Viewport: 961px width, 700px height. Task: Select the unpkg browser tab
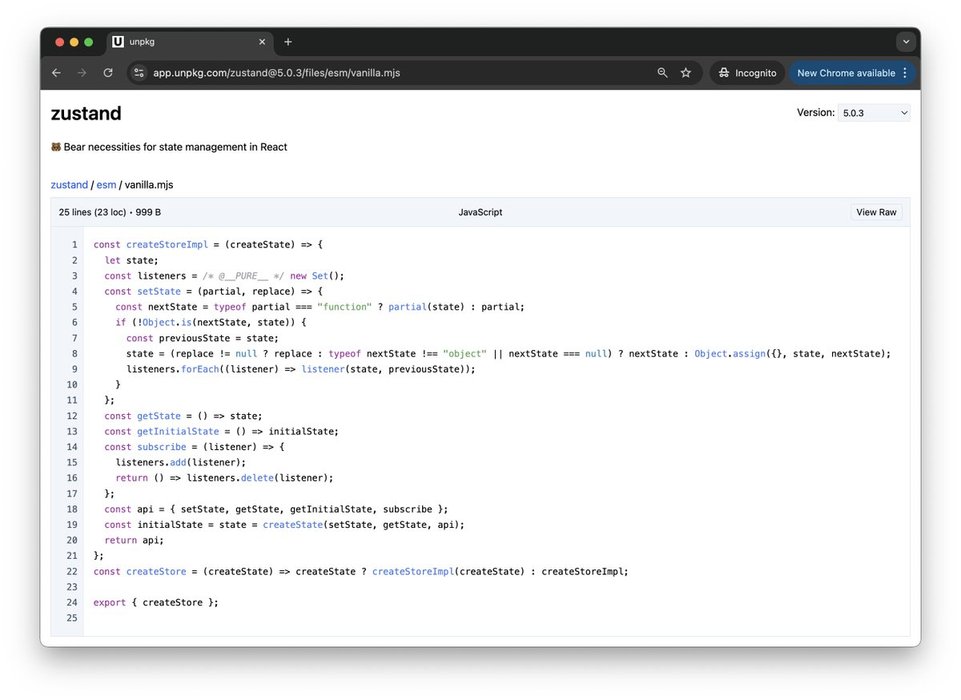coord(190,42)
